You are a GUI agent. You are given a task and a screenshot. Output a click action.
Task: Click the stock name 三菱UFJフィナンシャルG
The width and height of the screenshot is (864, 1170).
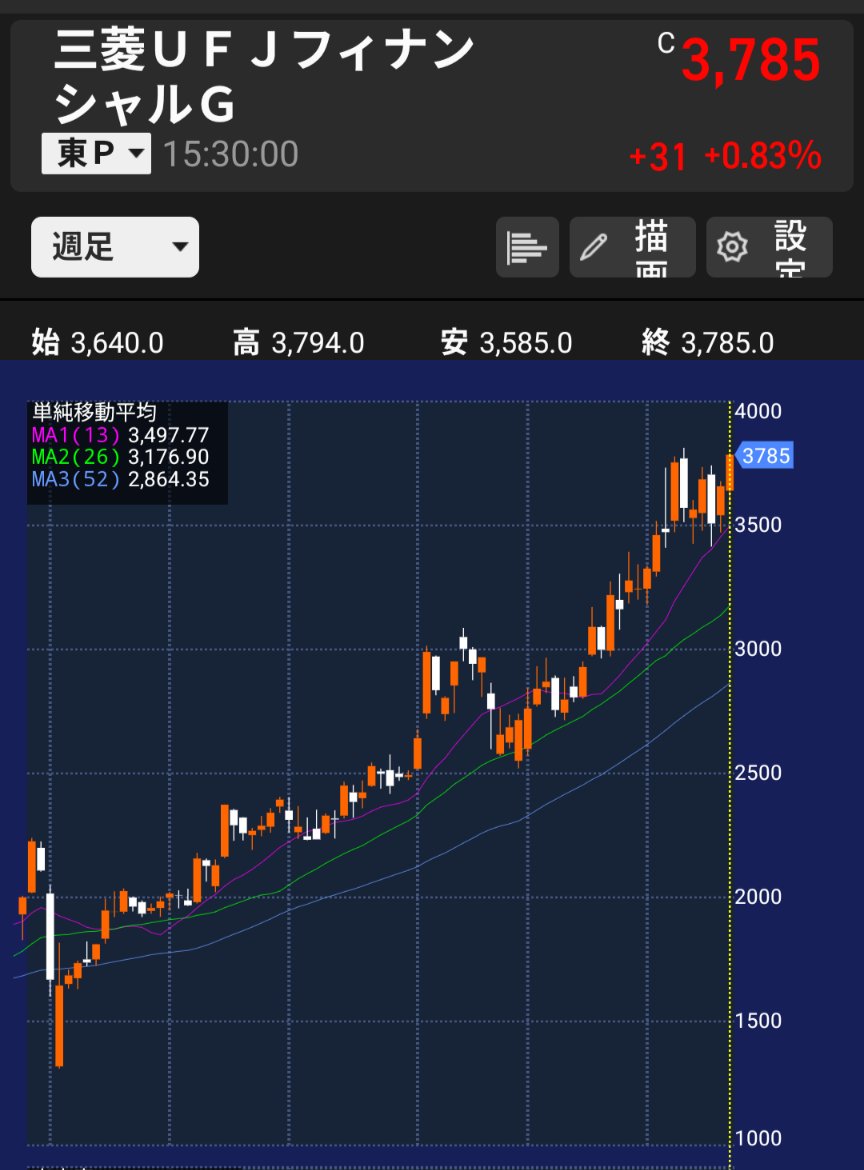pos(263,77)
